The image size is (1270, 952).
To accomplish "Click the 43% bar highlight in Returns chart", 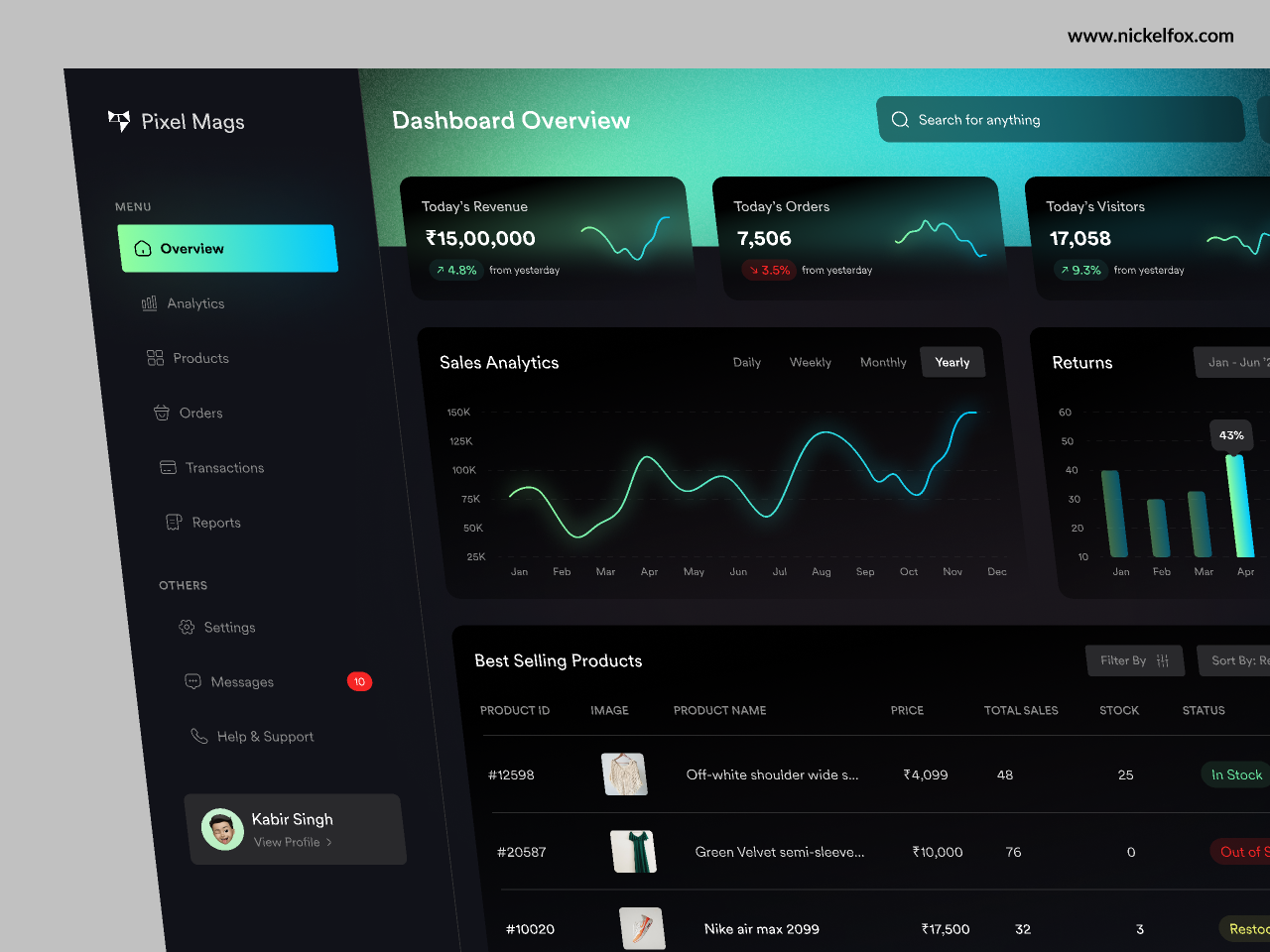I will click(1231, 435).
